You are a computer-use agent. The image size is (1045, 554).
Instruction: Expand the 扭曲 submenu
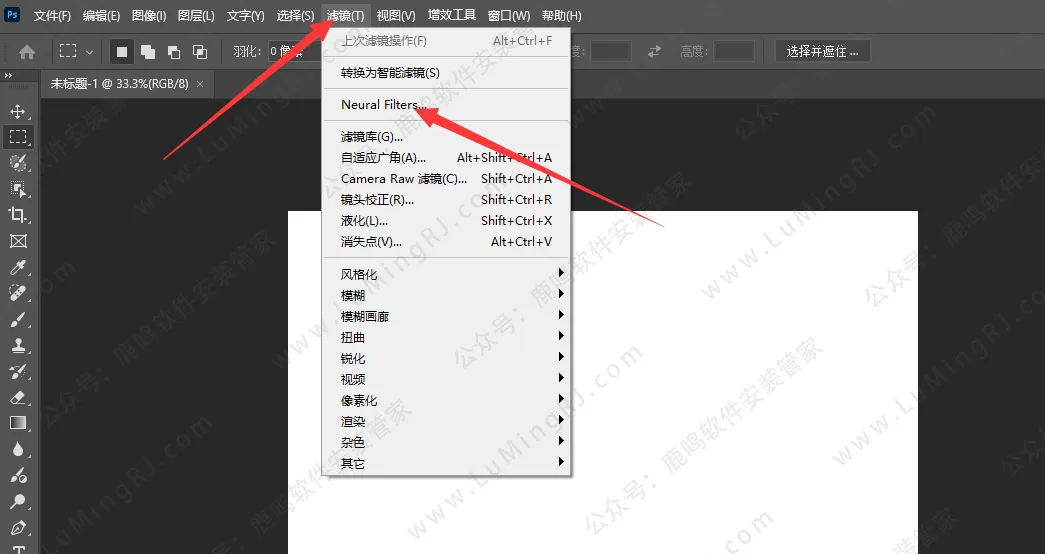point(446,337)
